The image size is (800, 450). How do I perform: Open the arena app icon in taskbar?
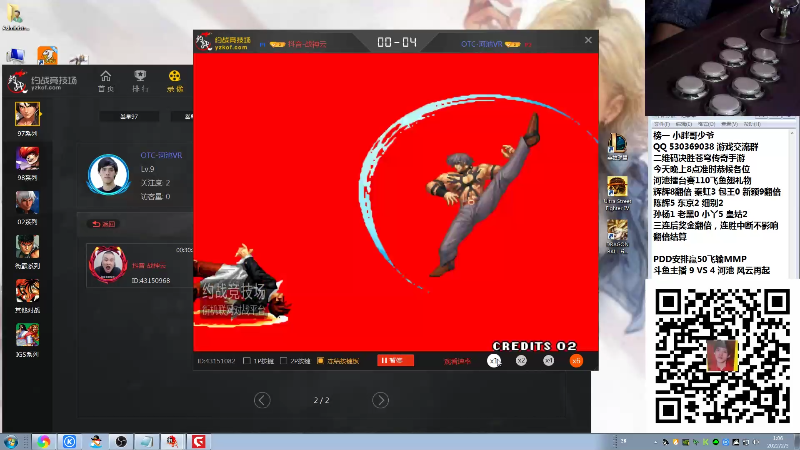pyautogui.click(x=172, y=442)
